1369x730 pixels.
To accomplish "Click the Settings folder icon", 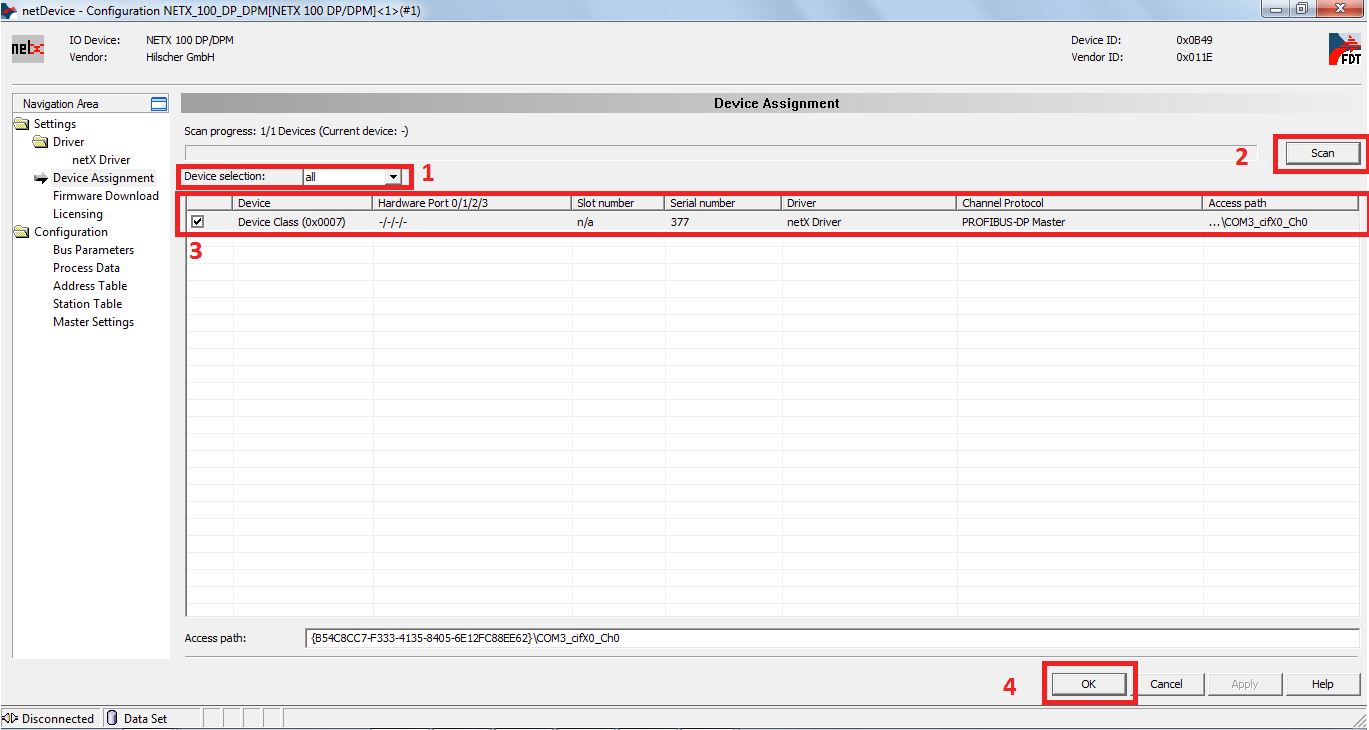I will [22, 124].
